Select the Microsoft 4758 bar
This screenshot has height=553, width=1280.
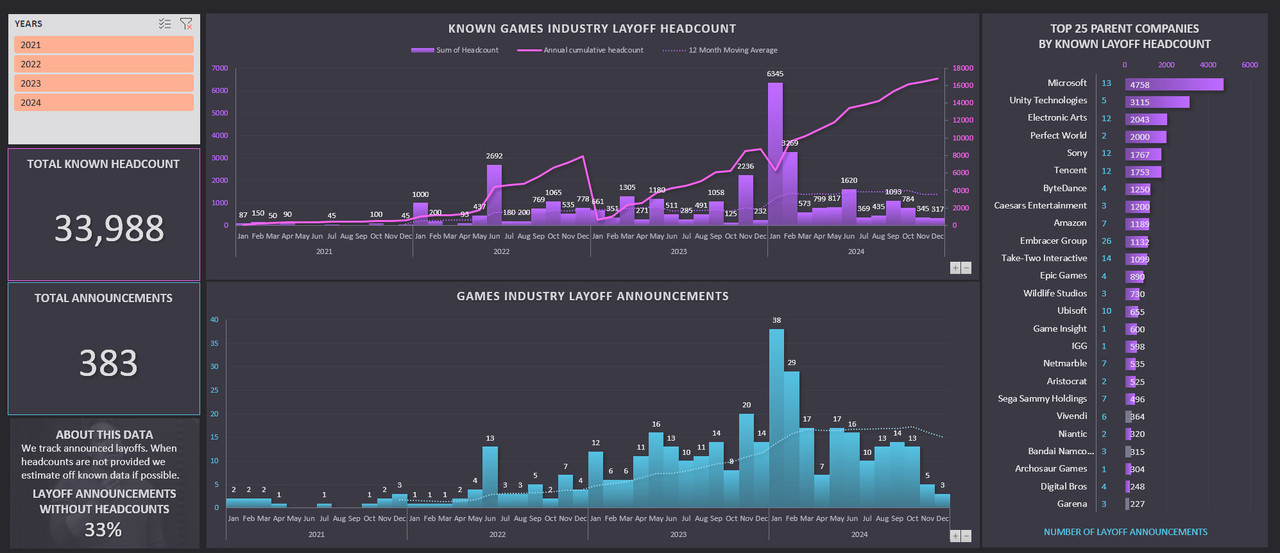1174,84
